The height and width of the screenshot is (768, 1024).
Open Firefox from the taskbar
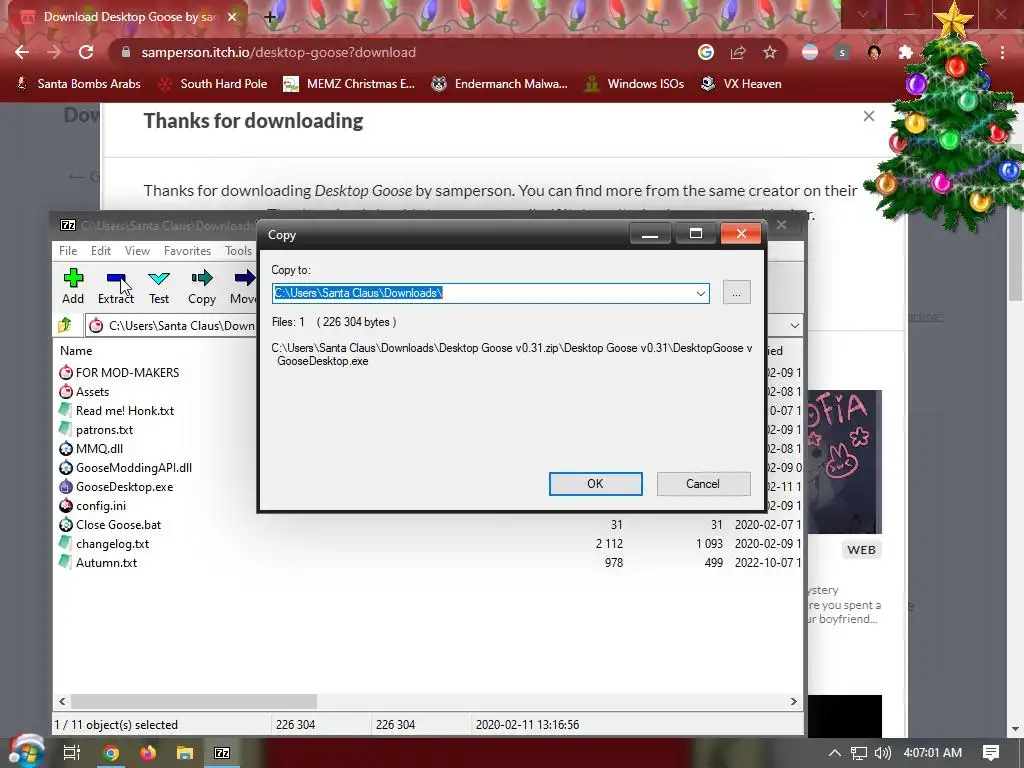(148, 753)
